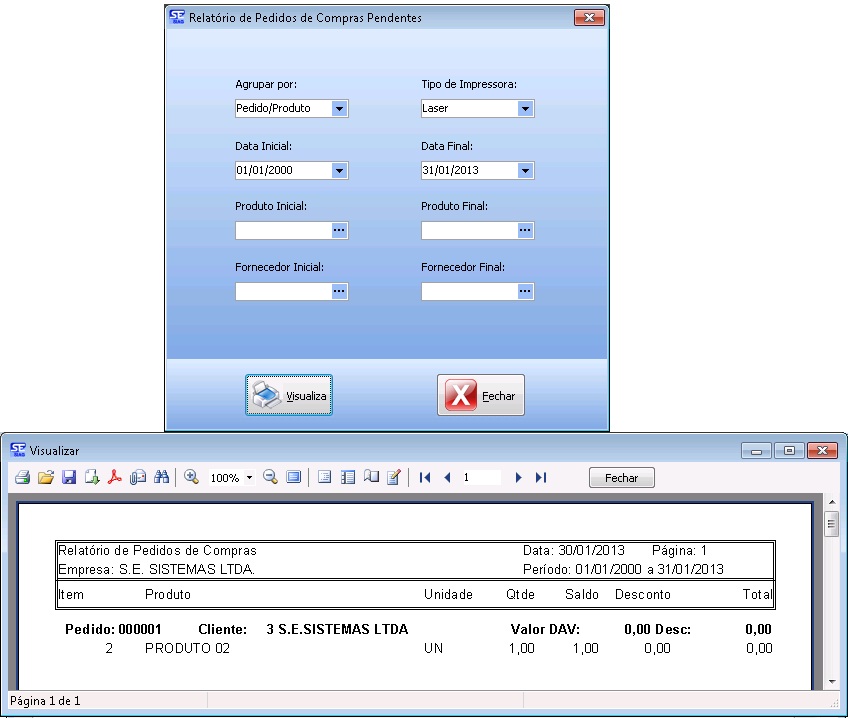848x718 pixels.
Task: Click the Fechar button with red X
Action: (x=481, y=396)
